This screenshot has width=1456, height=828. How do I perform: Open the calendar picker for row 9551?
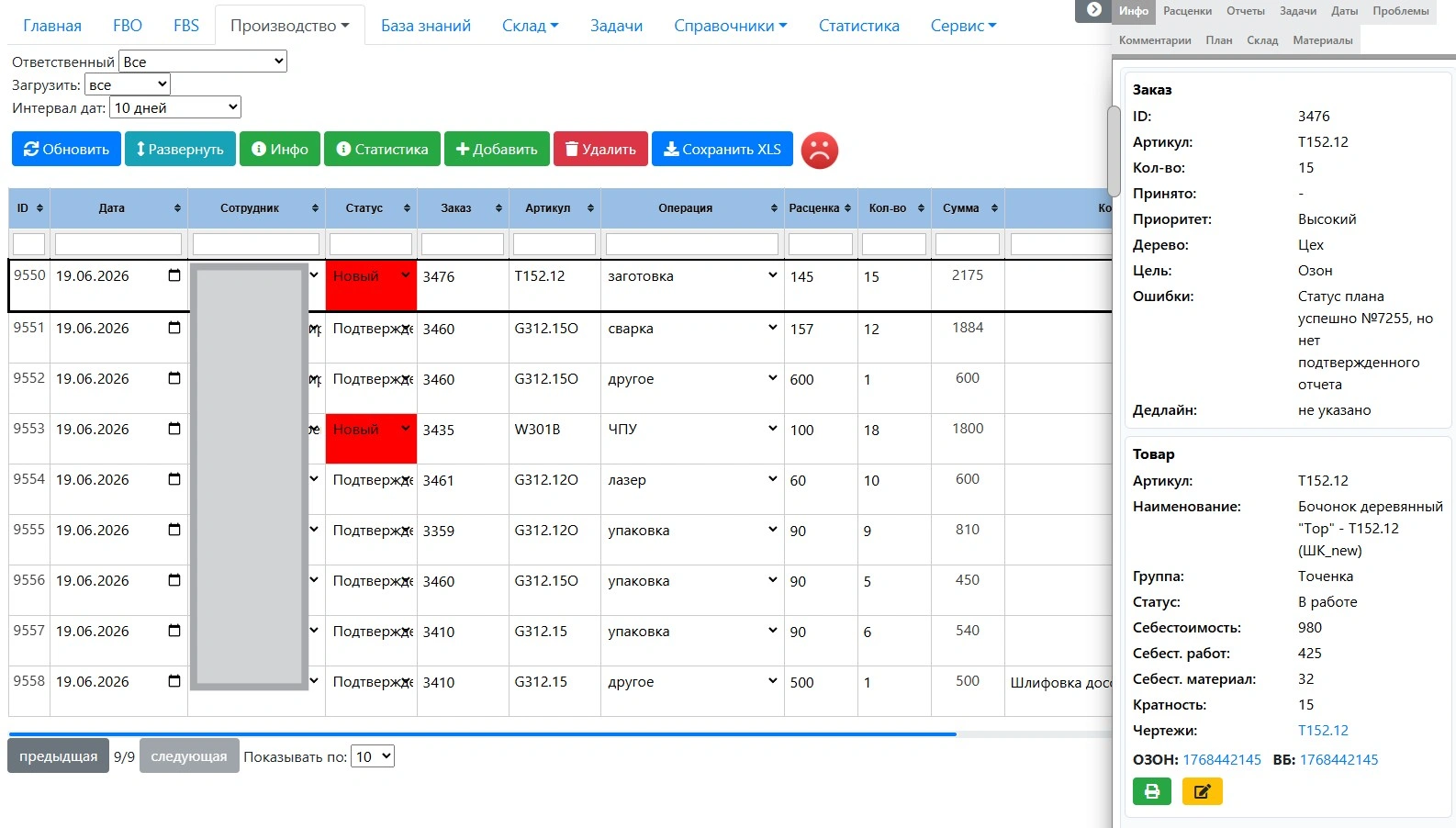coord(174,328)
